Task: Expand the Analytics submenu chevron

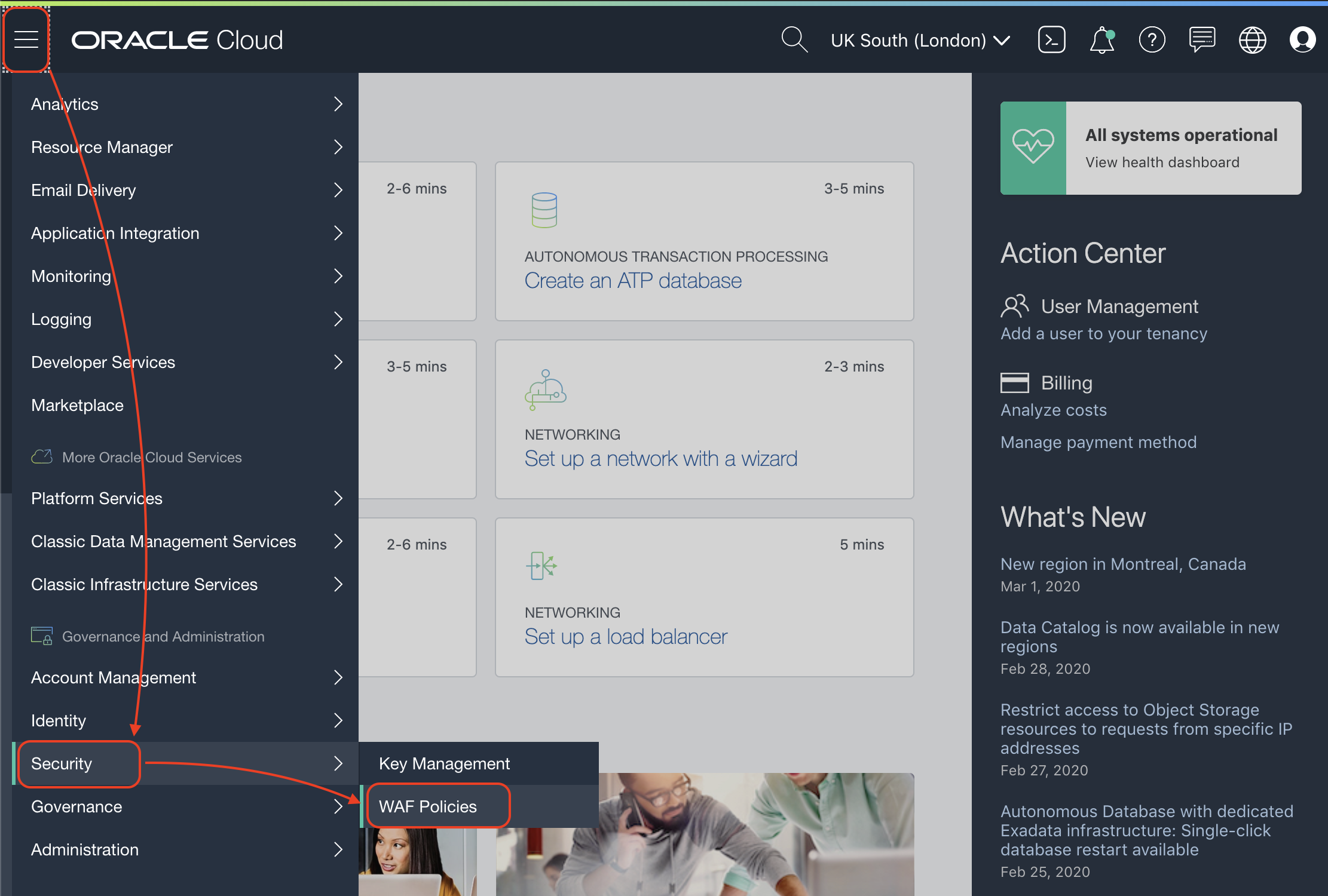Action: [338, 104]
